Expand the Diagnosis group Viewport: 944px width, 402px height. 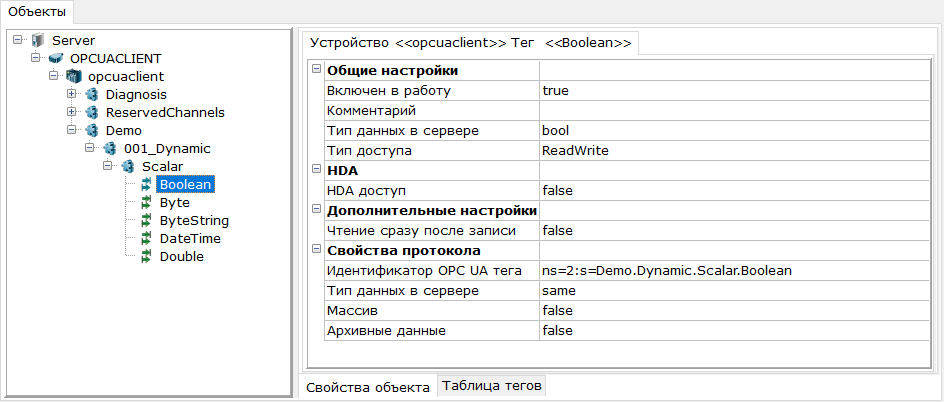[x=72, y=94]
